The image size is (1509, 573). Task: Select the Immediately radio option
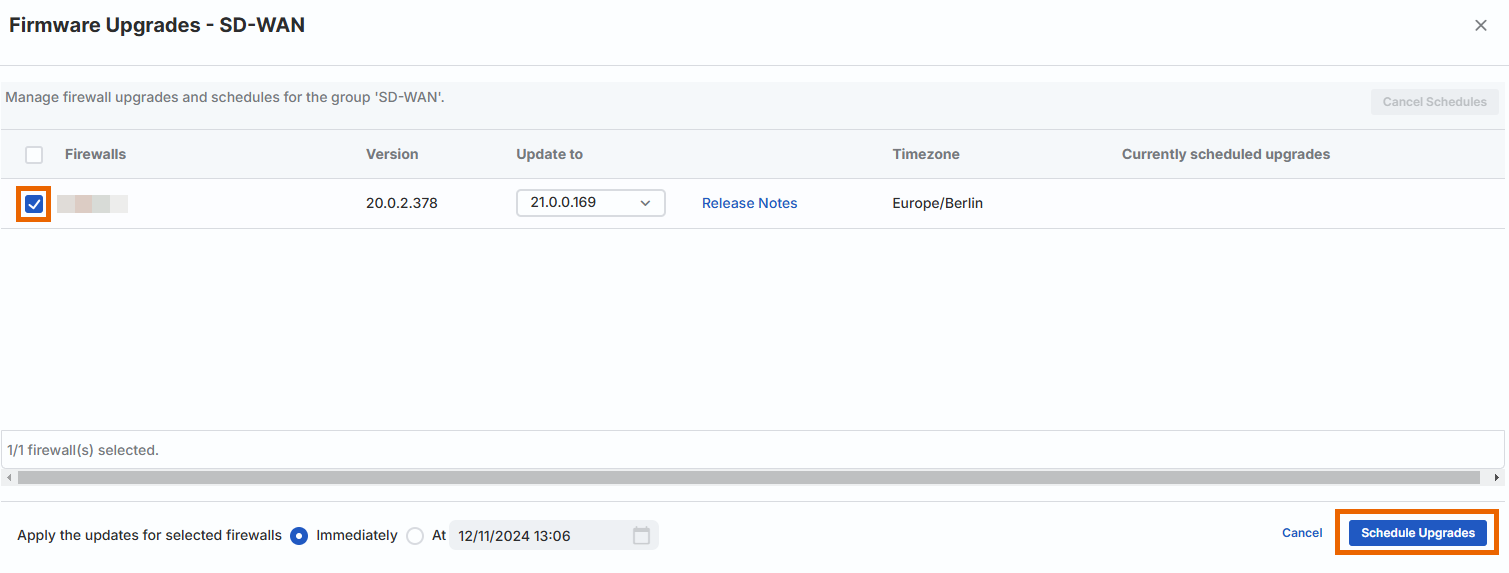[x=298, y=536]
